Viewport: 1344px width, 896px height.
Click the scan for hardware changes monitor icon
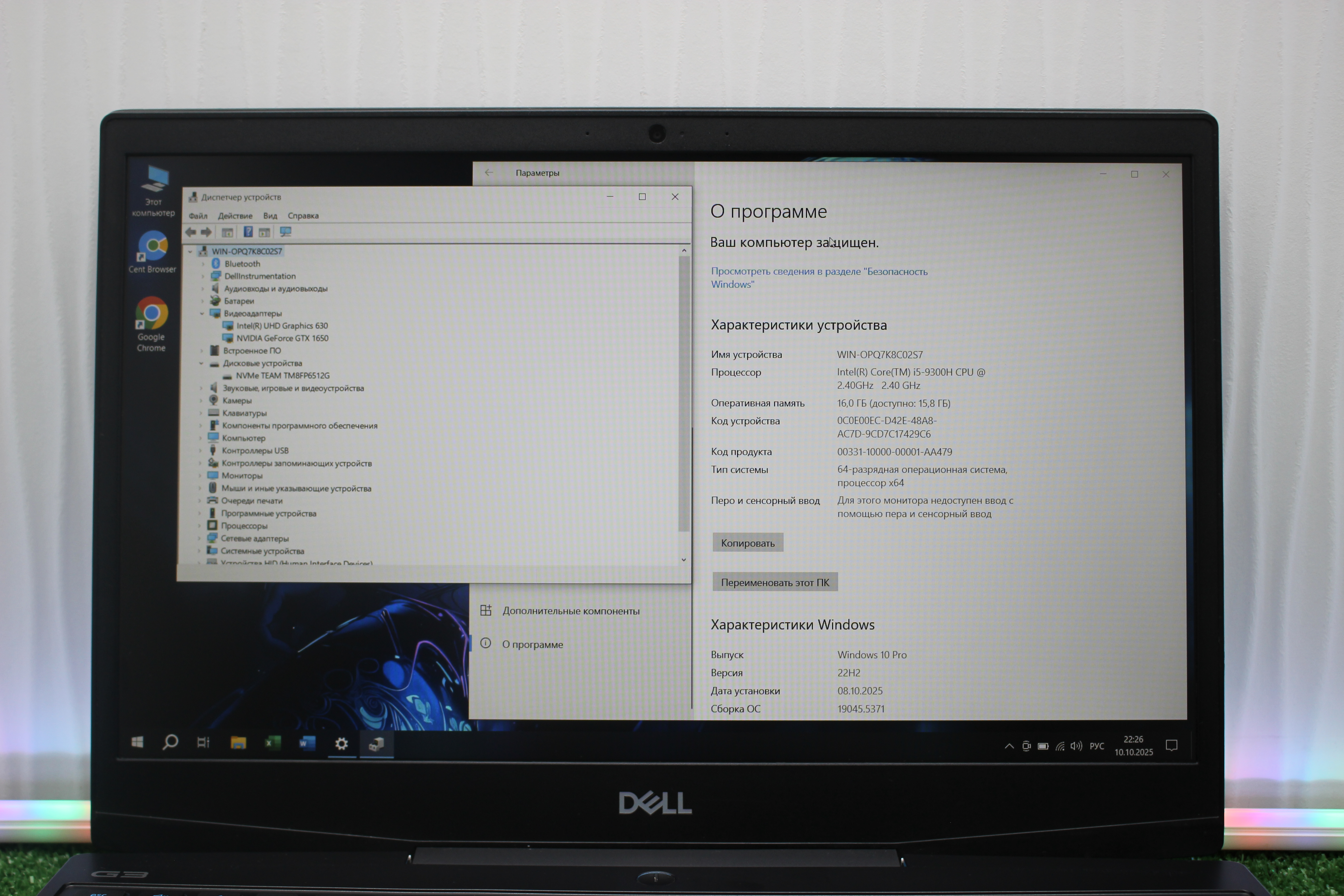286,232
